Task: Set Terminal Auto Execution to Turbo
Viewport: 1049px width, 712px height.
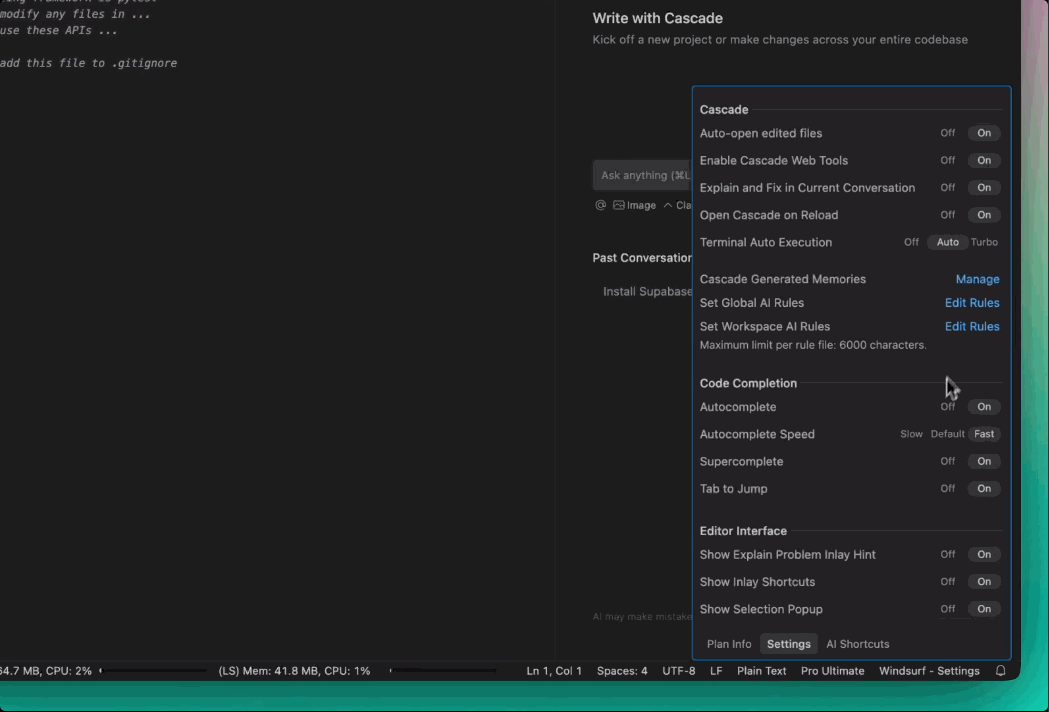Action: pyautogui.click(x=984, y=242)
